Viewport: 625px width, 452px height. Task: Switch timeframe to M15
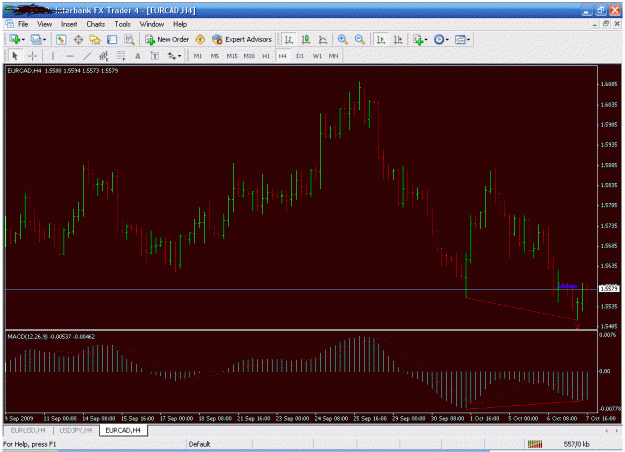click(232, 56)
